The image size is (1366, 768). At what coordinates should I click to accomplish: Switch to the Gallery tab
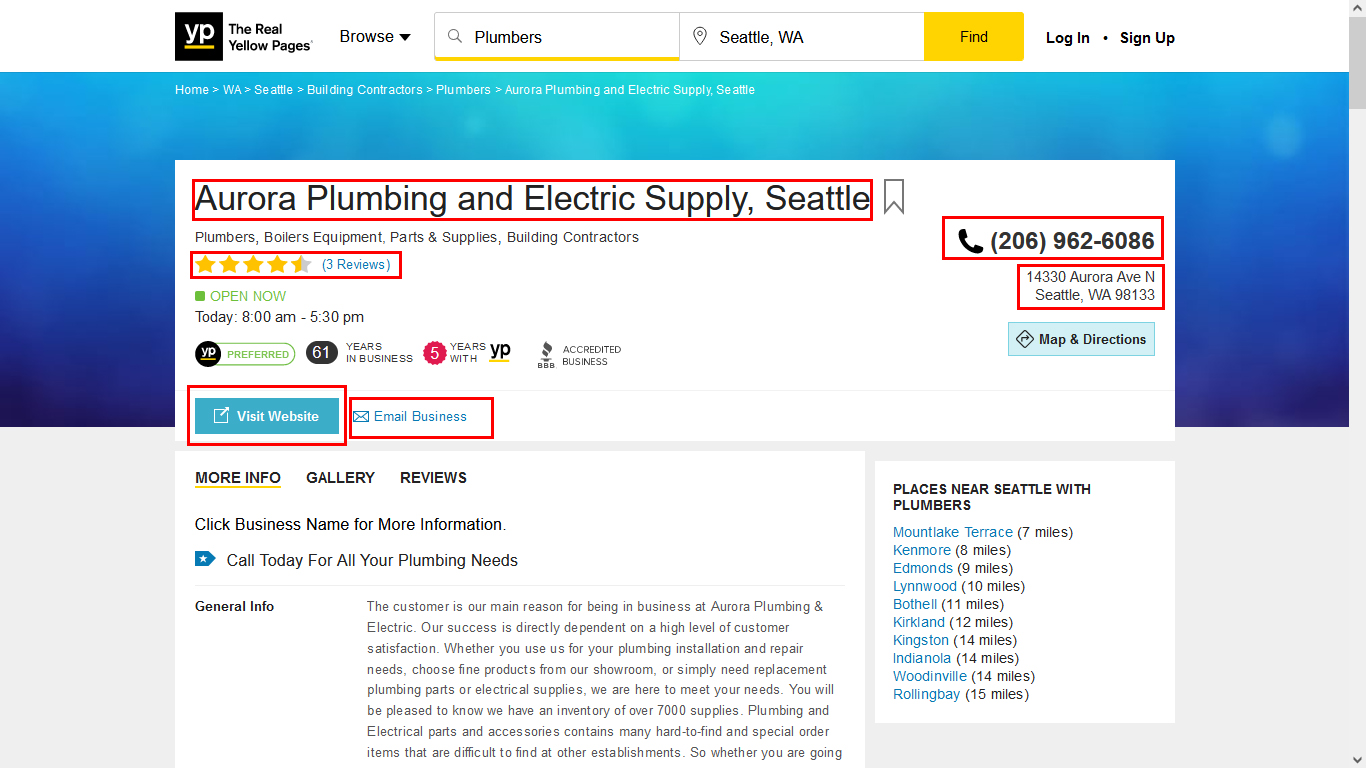pyautogui.click(x=340, y=478)
